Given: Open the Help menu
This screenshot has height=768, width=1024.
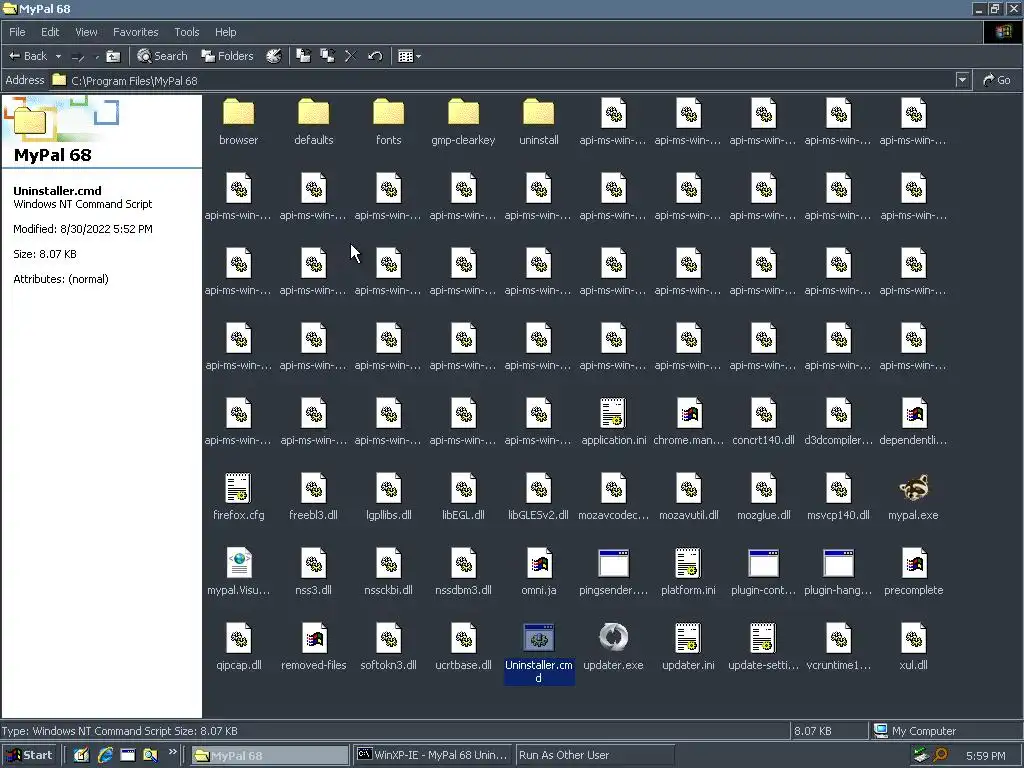Looking at the screenshot, I should pos(226,32).
